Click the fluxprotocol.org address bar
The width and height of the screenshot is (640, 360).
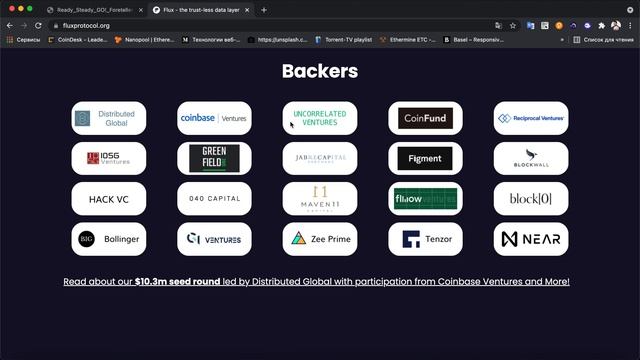click(284, 25)
